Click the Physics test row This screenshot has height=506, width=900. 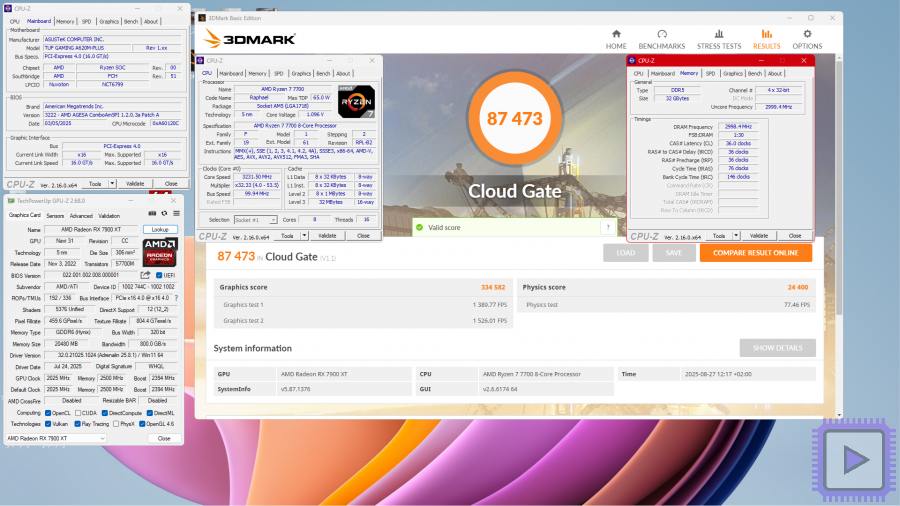667,305
